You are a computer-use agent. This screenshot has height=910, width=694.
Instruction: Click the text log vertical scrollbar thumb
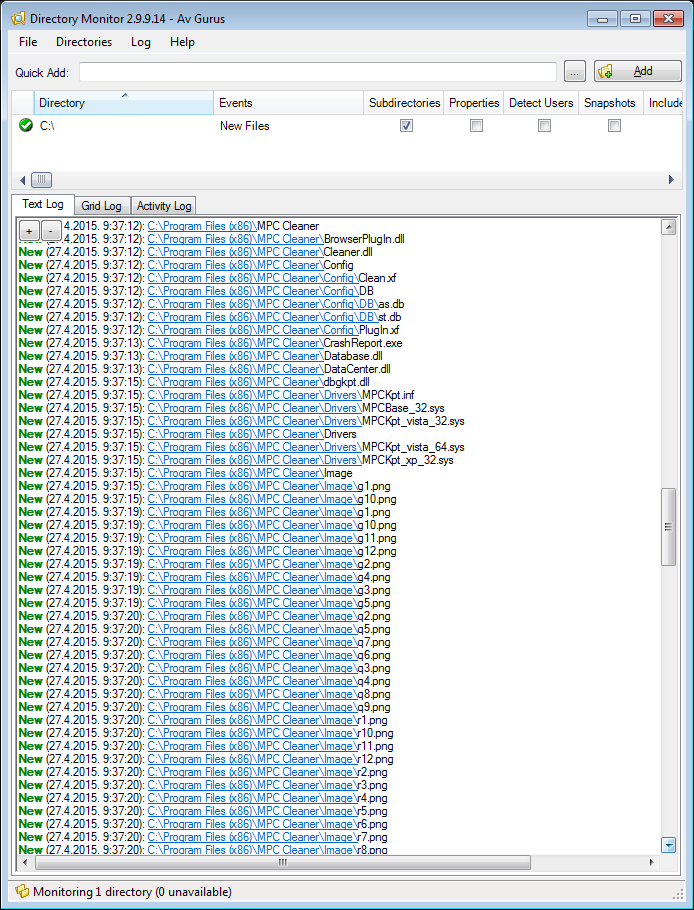pos(668,527)
